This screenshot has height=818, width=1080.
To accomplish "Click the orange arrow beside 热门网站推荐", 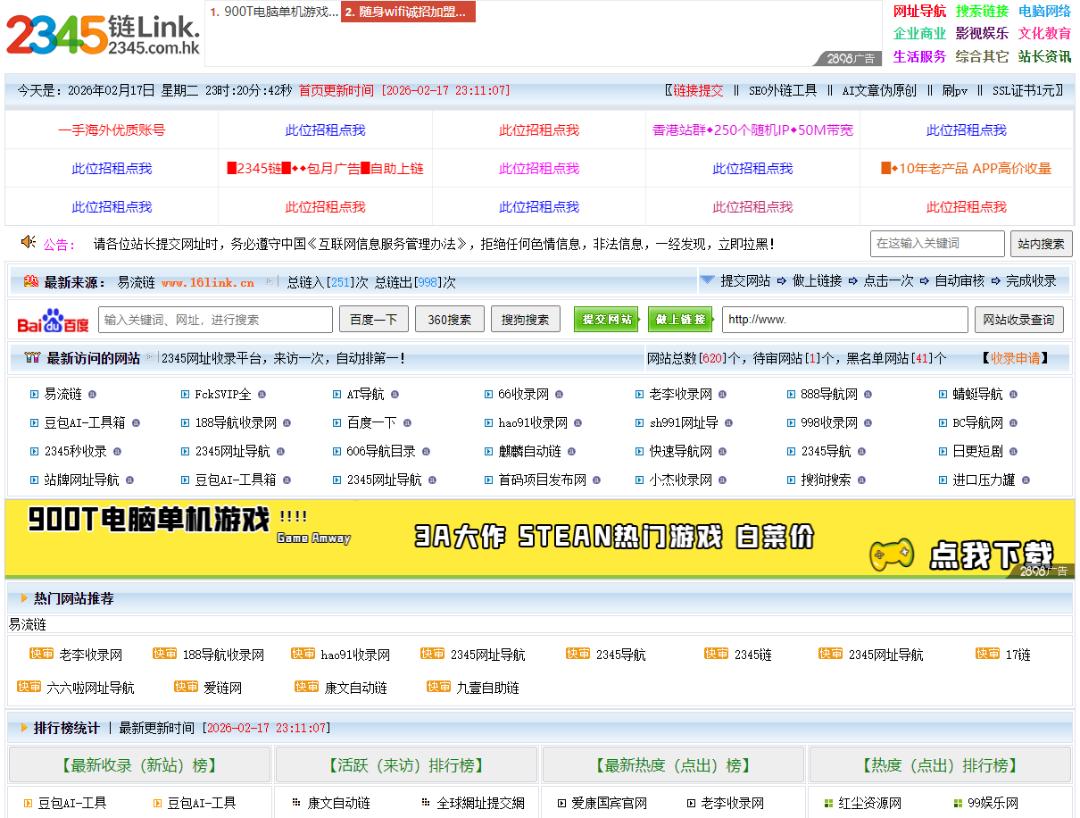I will pyautogui.click(x=24, y=599).
